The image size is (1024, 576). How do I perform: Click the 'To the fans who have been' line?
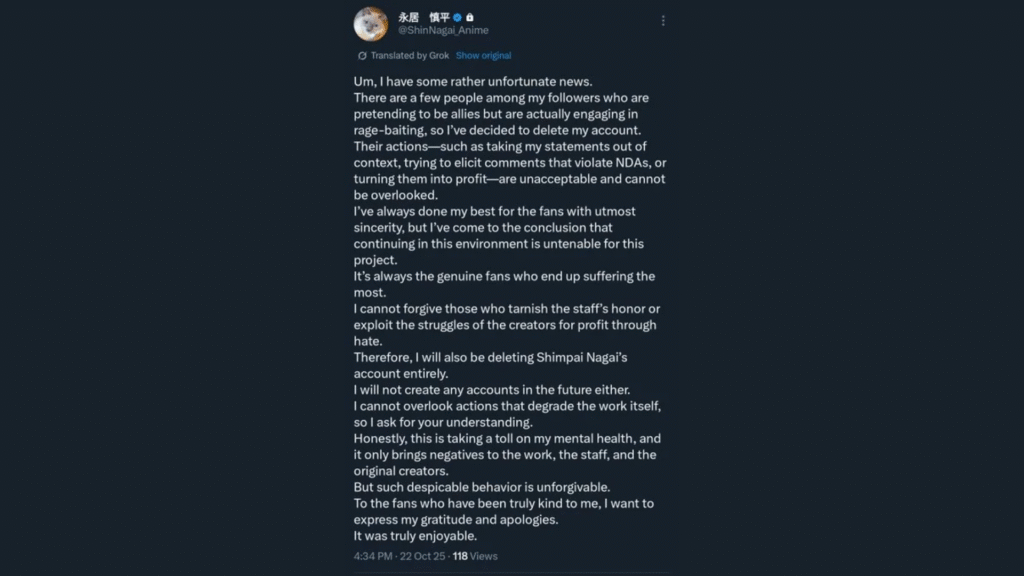[x=503, y=503]
